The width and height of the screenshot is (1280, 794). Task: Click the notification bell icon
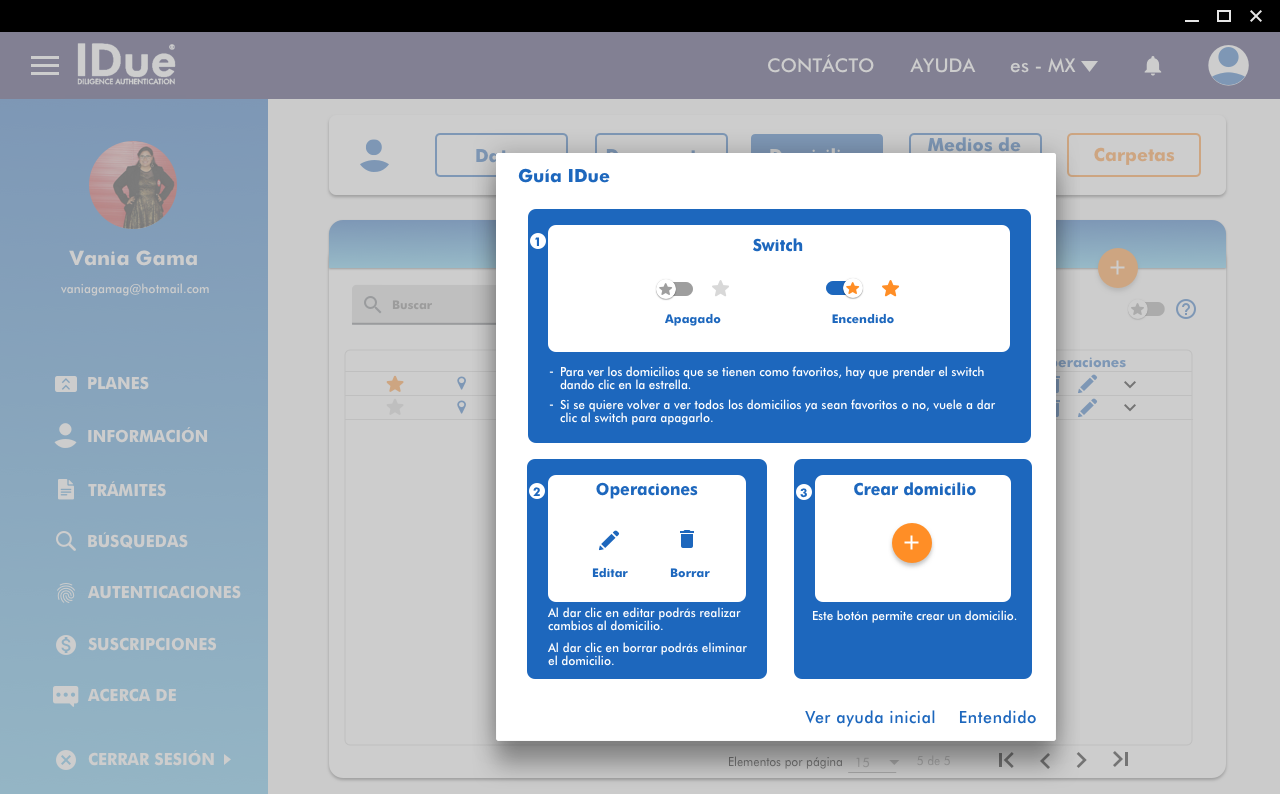[x=1153, y=66]
